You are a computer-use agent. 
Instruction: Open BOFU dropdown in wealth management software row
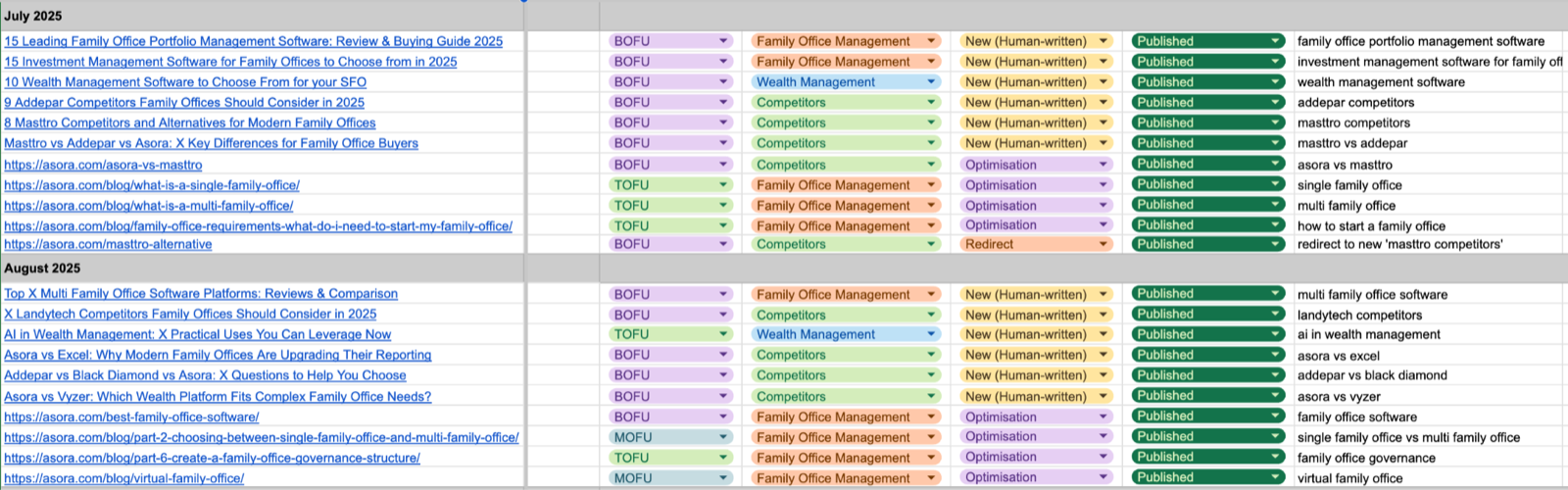(670, 82)
